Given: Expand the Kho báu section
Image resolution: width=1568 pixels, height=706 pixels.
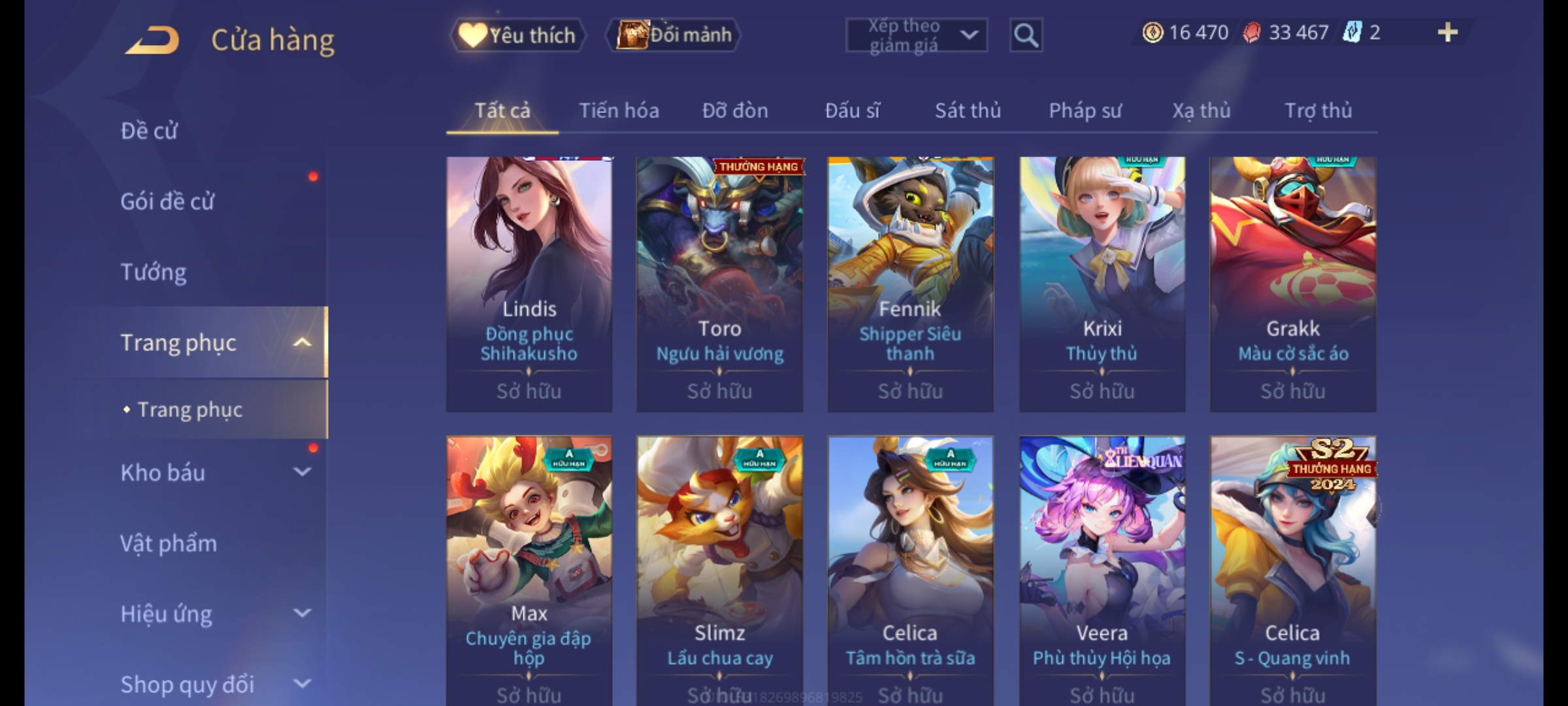Looking at the screenshot, I should click(x=302, y=472).
